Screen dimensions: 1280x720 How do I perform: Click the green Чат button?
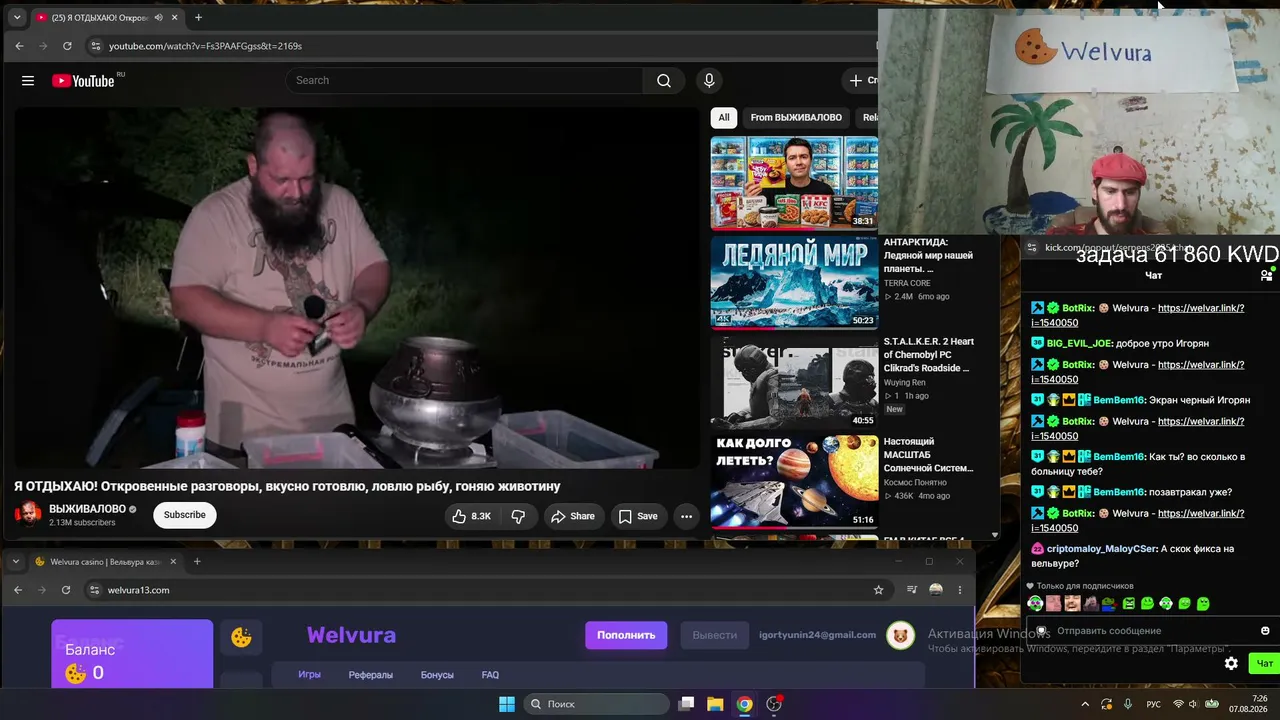click(x=1264, y=663)
